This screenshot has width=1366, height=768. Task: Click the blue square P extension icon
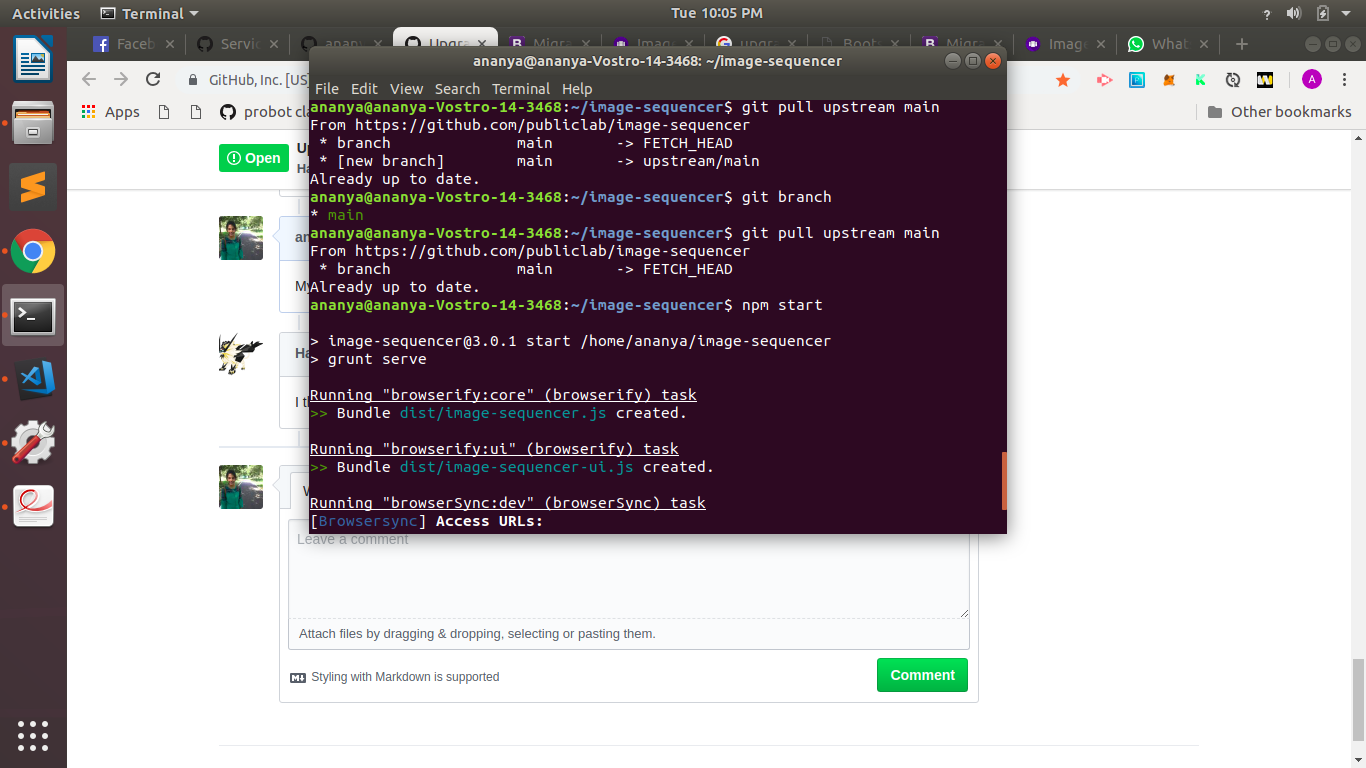[x=1137, y=80]
